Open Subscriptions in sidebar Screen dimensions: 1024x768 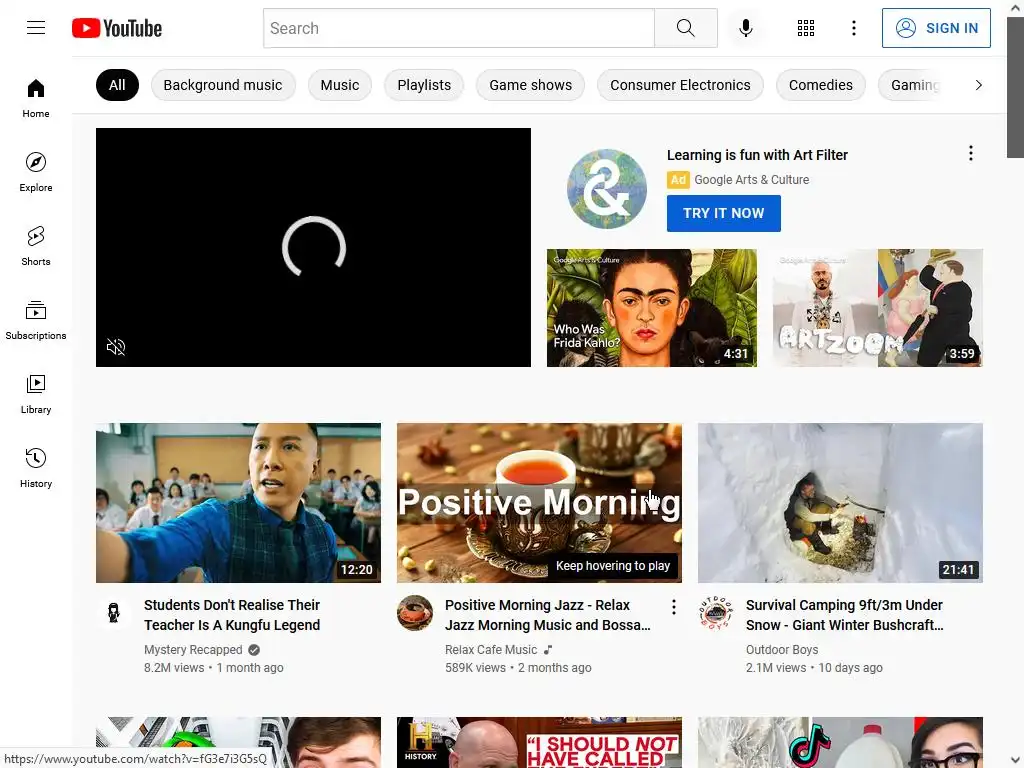coord(36,320)
